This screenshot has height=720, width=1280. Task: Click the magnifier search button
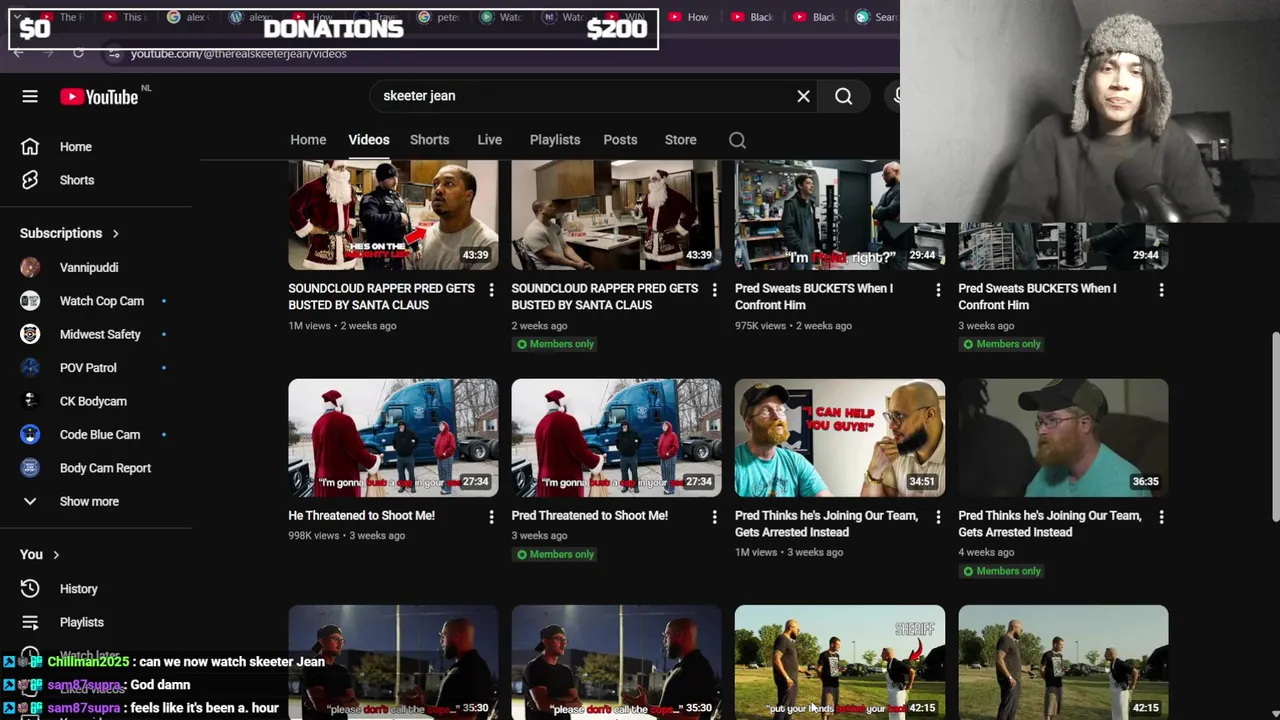(x=843, y=96)
